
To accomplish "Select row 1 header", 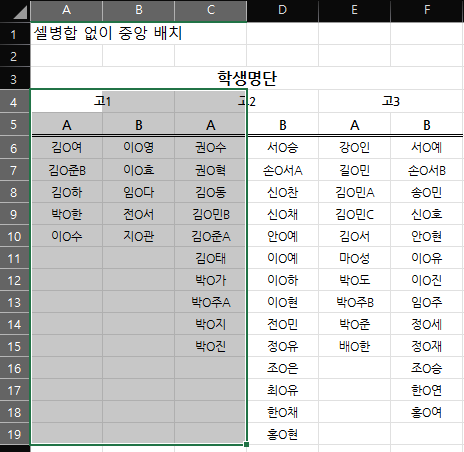I will (x=15, y=33).
